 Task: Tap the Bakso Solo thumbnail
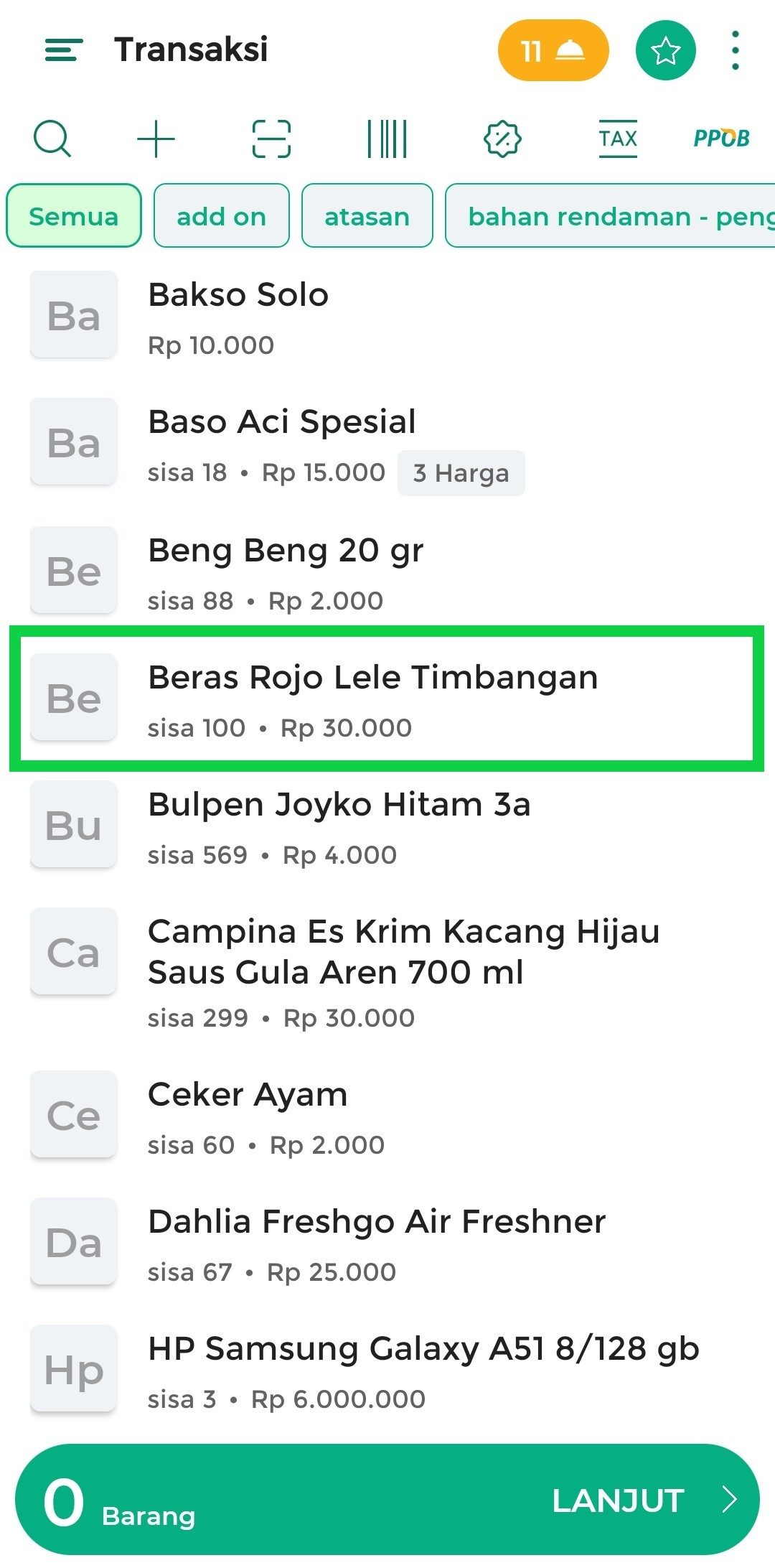pyautogui.click(x=73, y=315)
